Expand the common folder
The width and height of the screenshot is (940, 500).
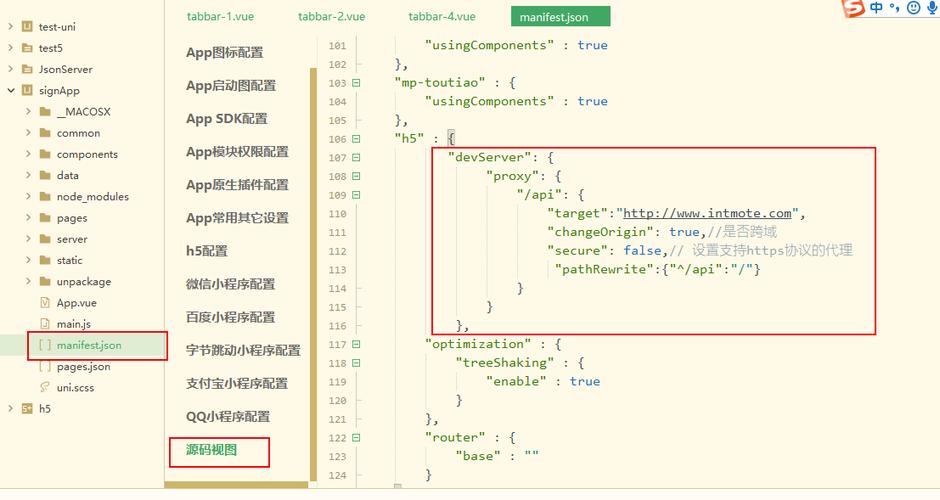(x=28, y=132)
